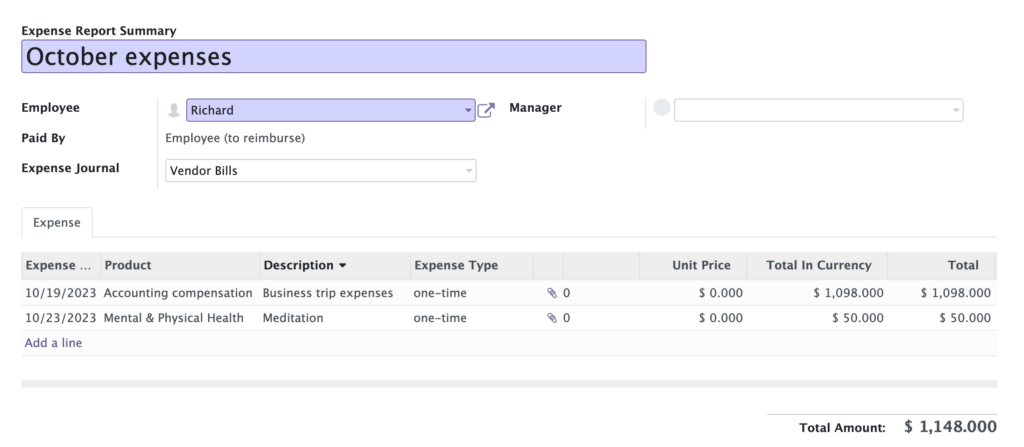
Task: Click the Unit Price column header
Action: pos(693,265)
